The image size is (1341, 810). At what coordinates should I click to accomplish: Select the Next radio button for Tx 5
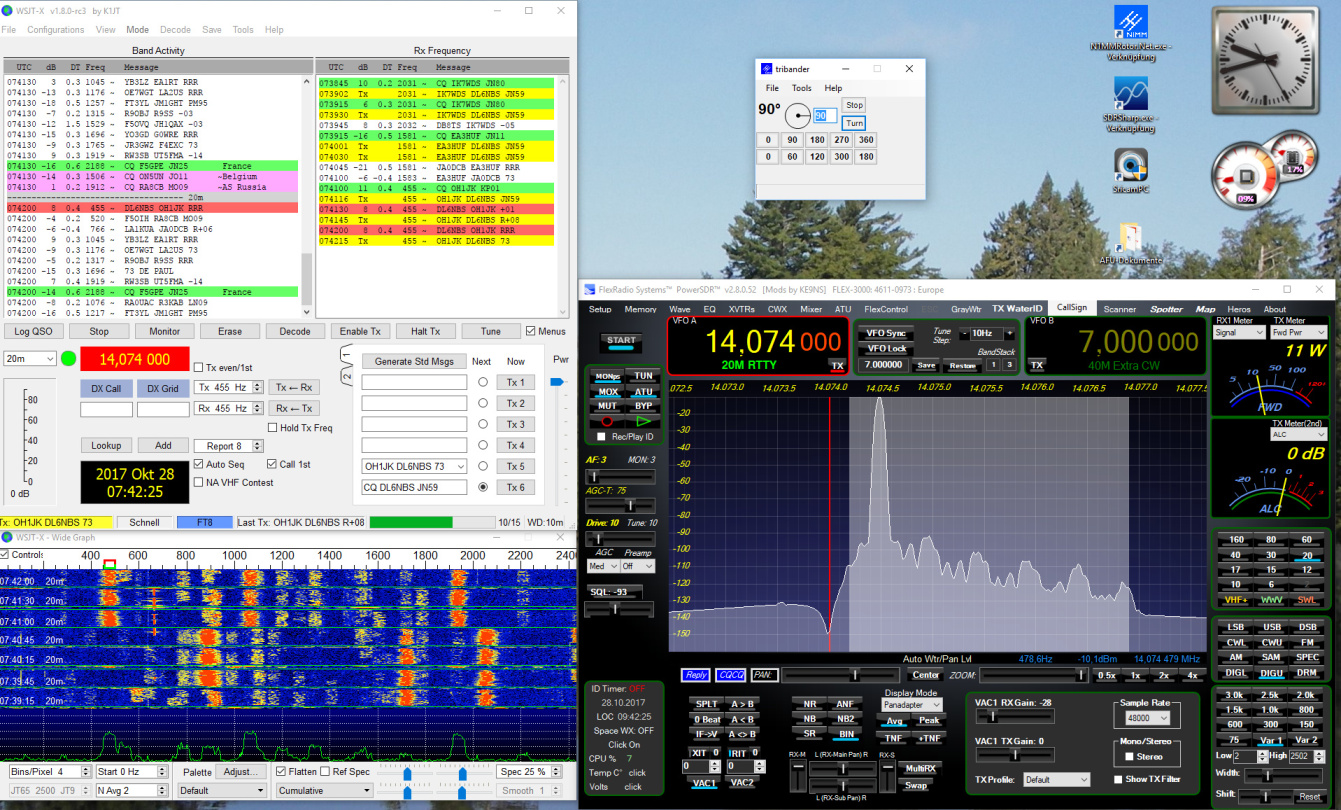pyautogui.click(x=482, y=466)
